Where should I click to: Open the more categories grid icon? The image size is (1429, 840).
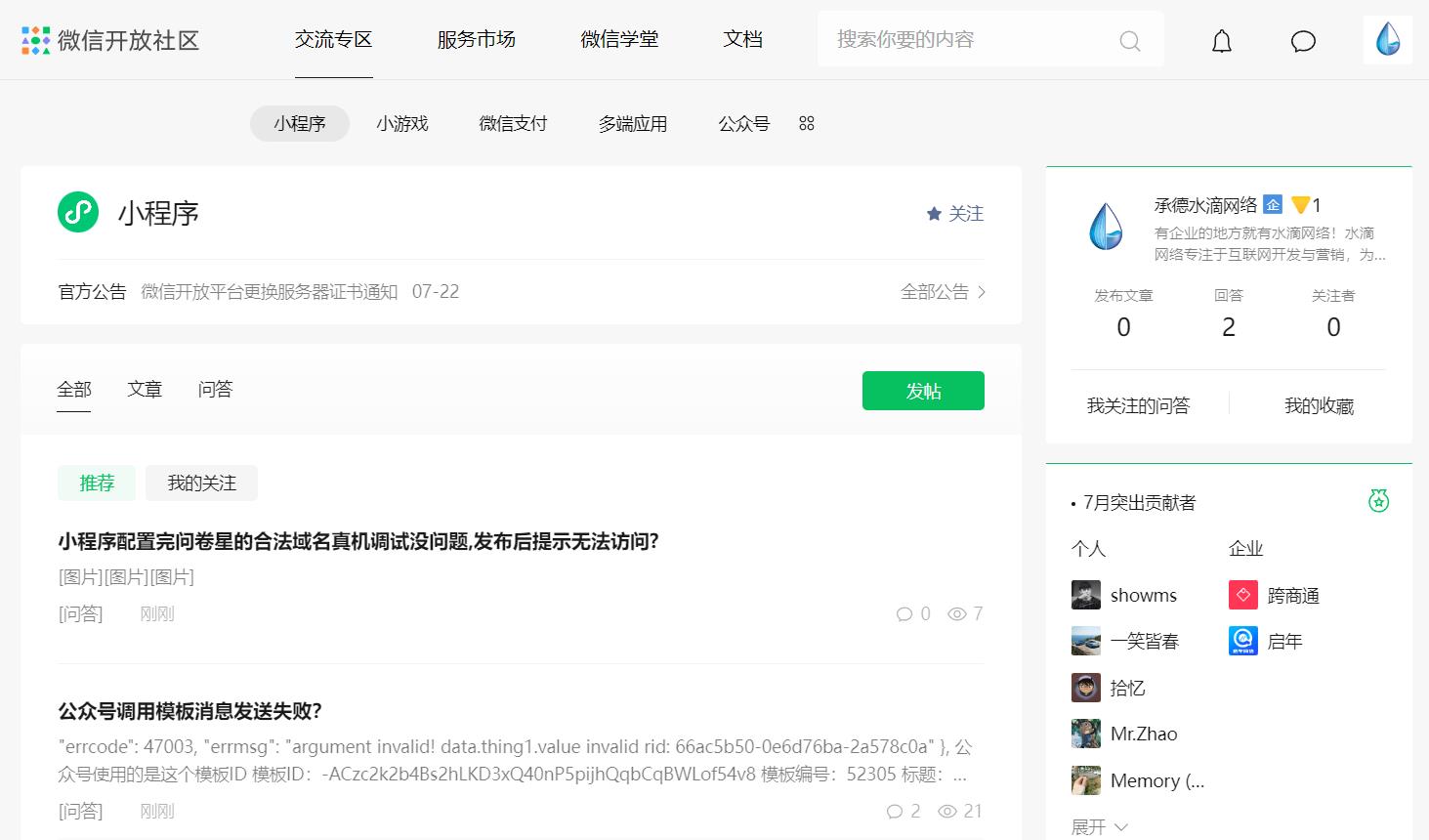(807, 123)
